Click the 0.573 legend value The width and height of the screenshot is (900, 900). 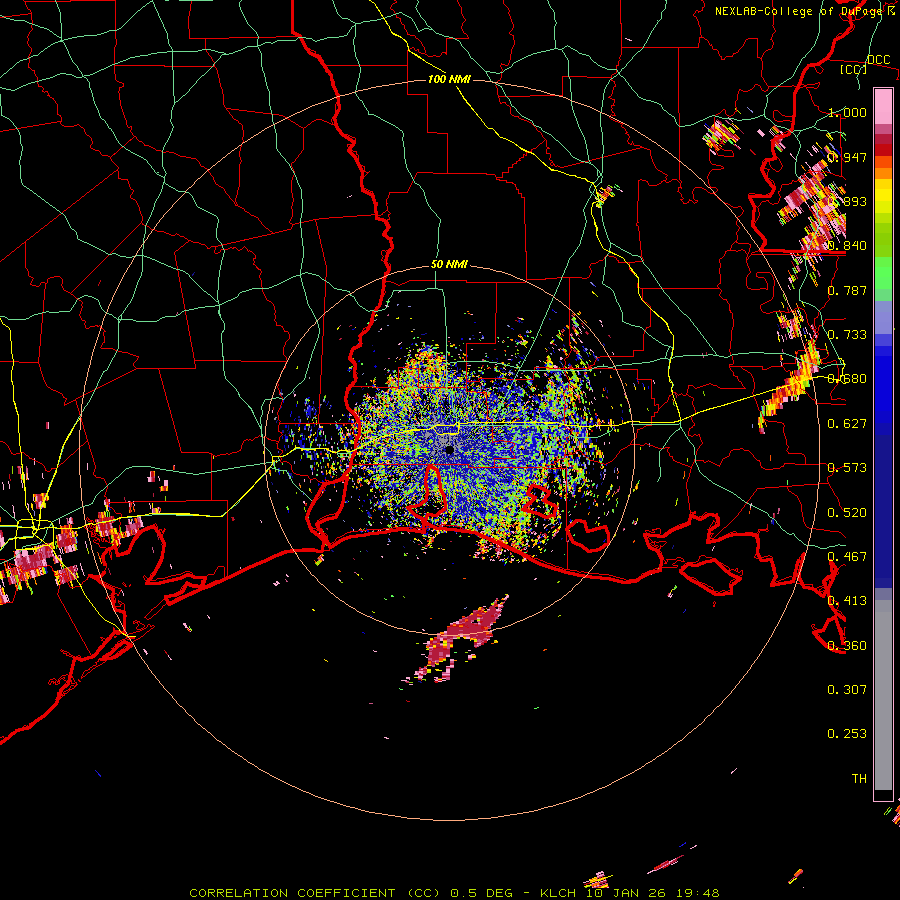(x=847, y=467)
